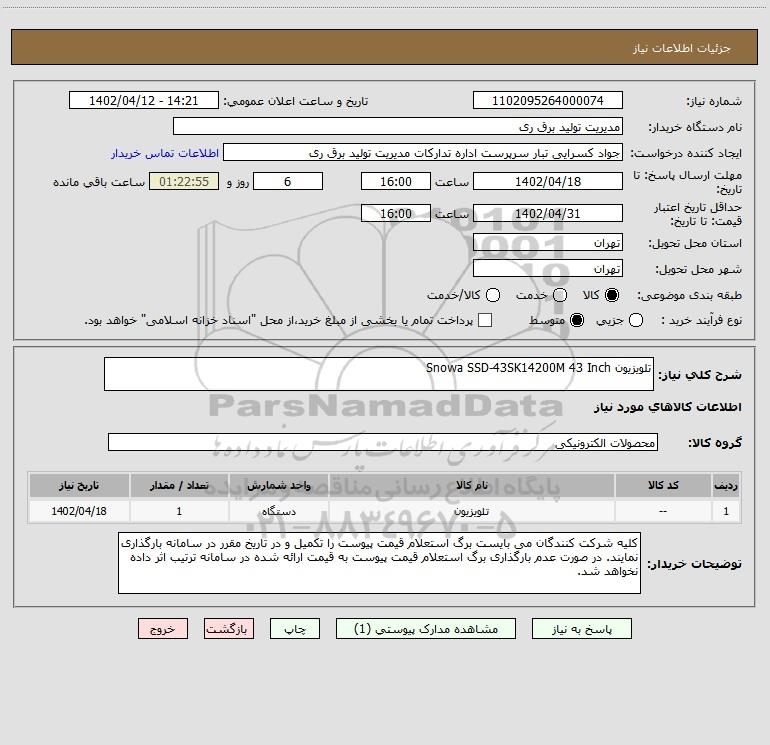Select the کالا/خدمت radio button

(x=493, y=295)
